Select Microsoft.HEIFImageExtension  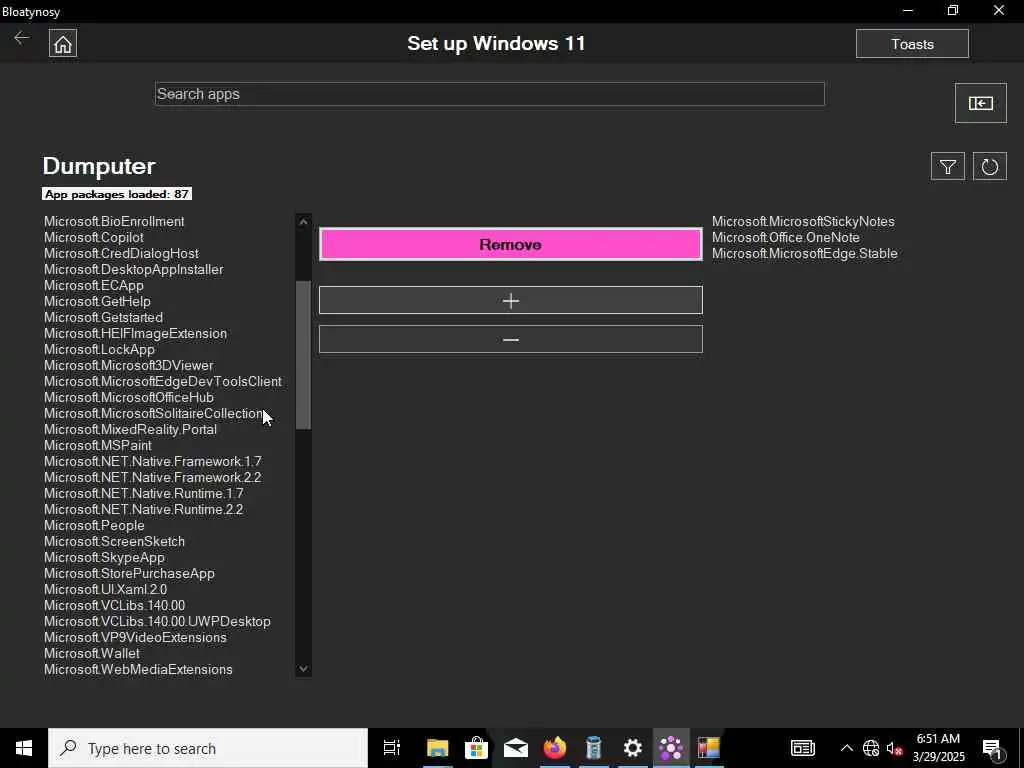click(136, 334)
